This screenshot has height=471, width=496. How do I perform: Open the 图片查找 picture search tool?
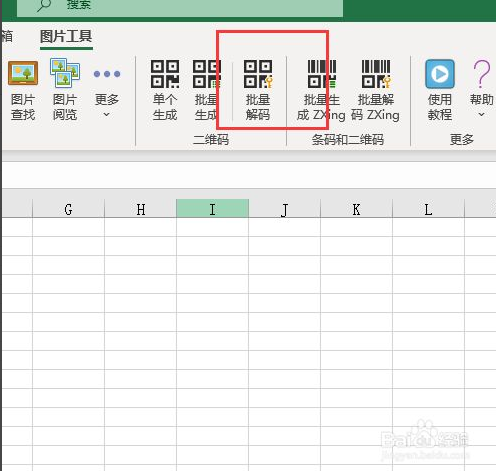(23, 91)
